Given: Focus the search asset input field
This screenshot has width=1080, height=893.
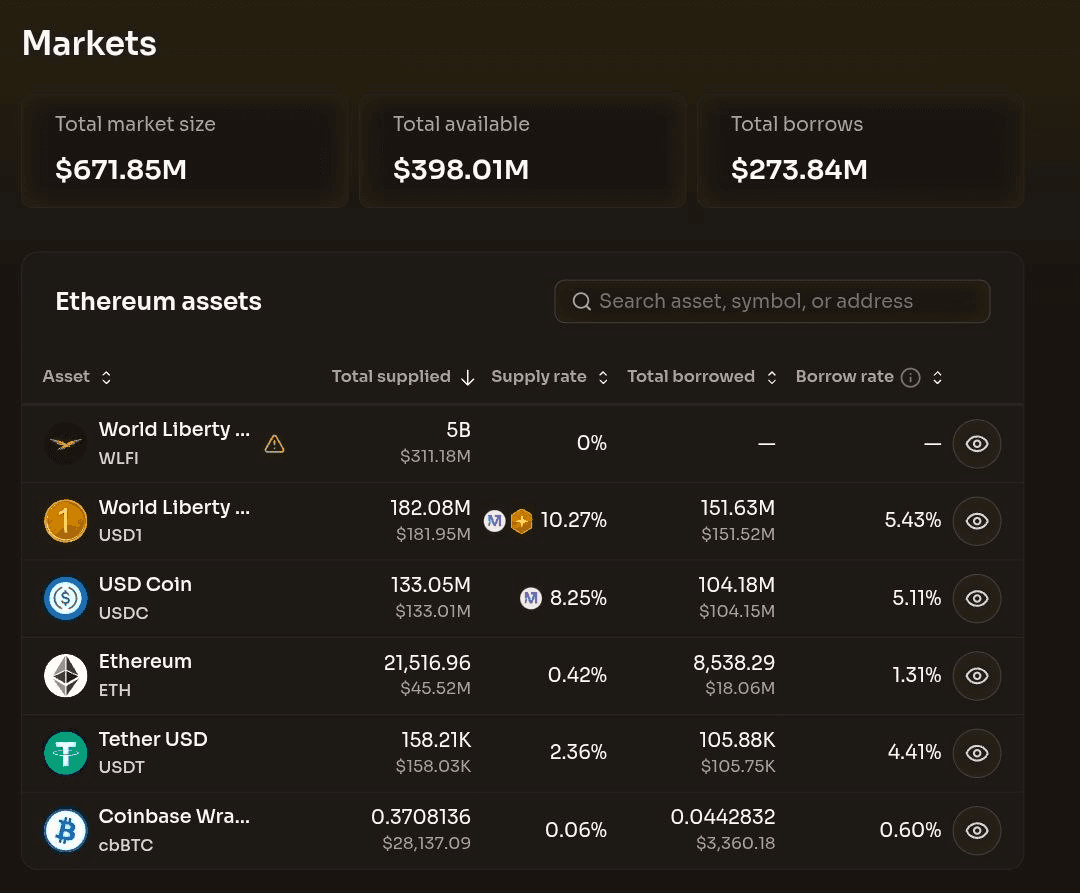Looking at the screenshot, I should (x=772, y=301).
